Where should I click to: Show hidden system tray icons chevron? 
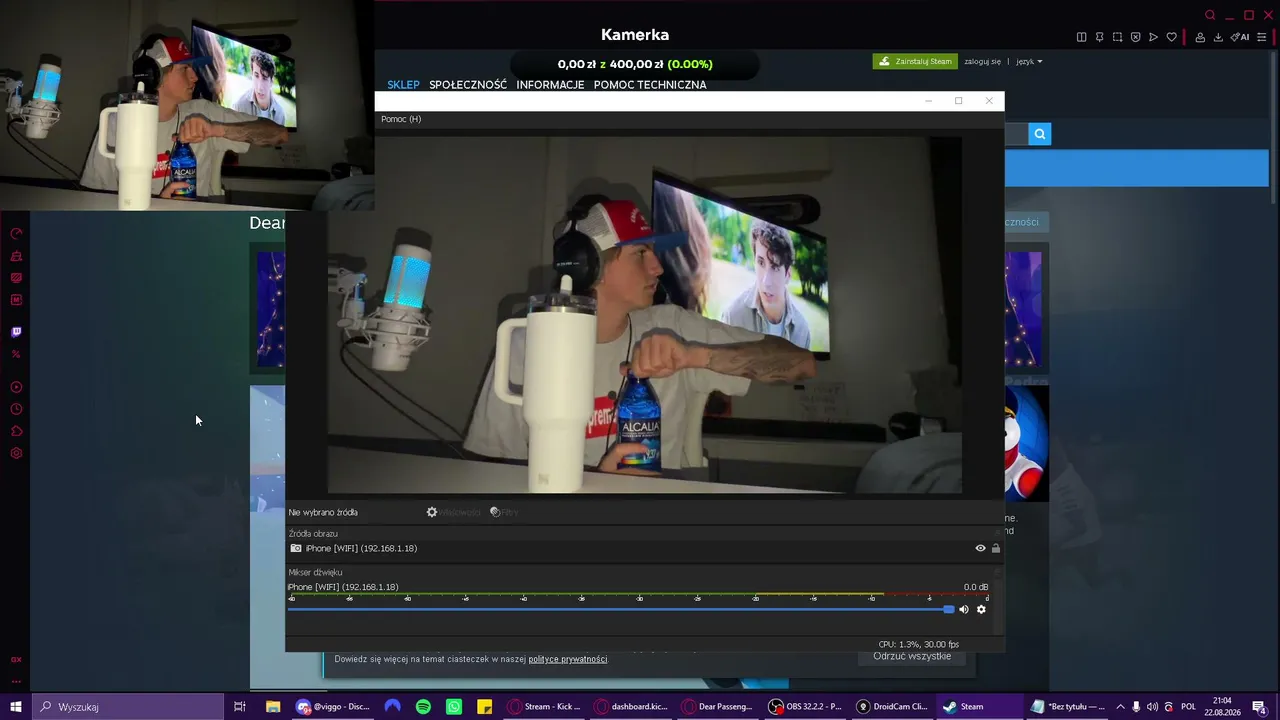(x=1120, y=707)
